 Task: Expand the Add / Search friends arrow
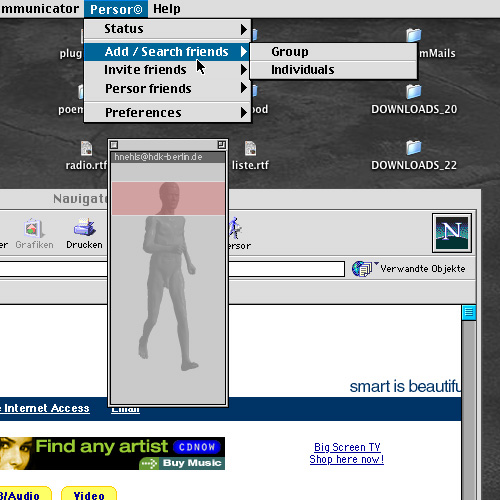244,52
